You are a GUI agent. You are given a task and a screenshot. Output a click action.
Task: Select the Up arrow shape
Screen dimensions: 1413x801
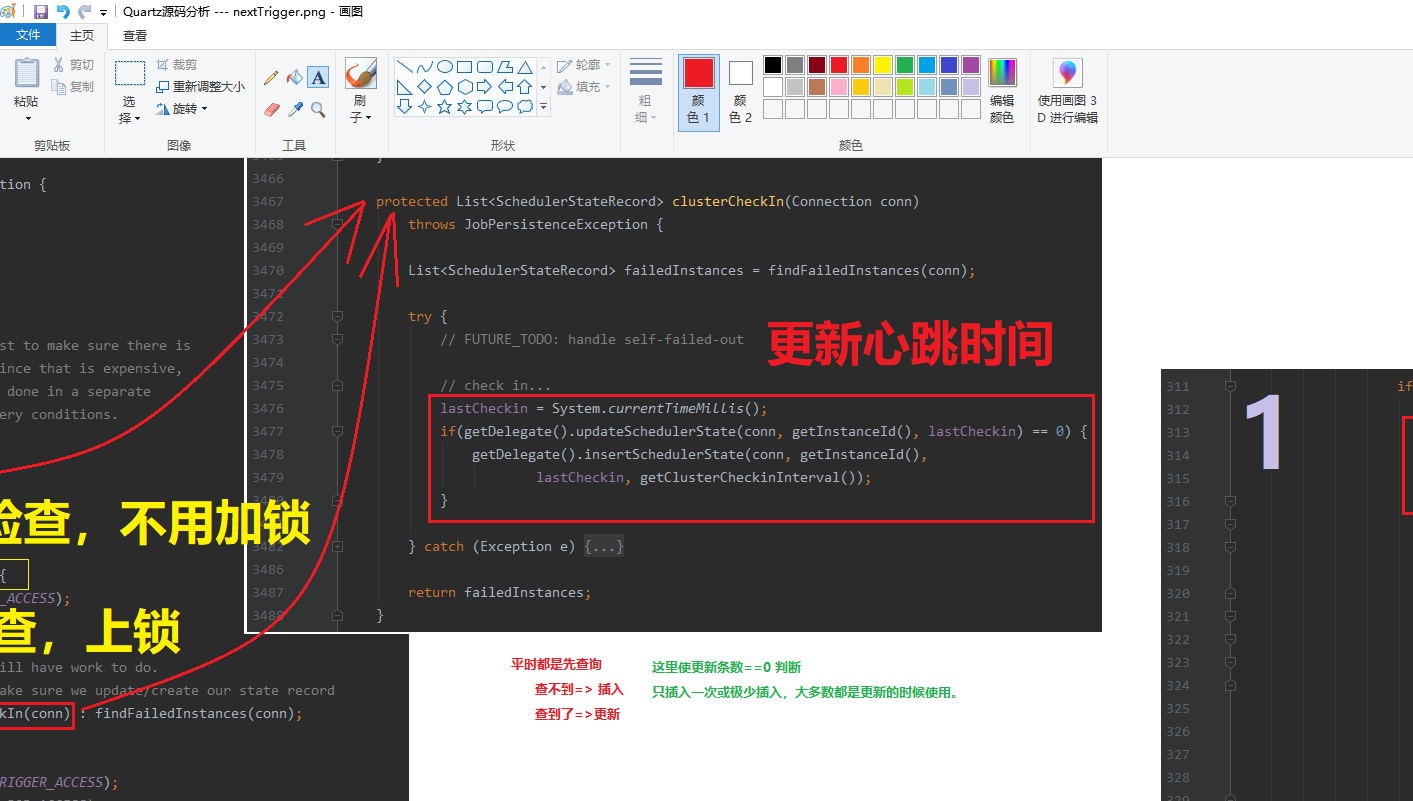(525, 87)
